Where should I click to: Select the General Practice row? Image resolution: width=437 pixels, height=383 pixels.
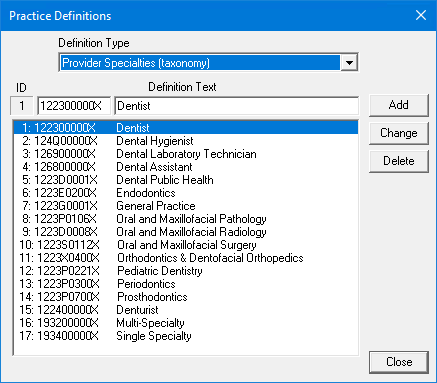(x=186, y=206)
